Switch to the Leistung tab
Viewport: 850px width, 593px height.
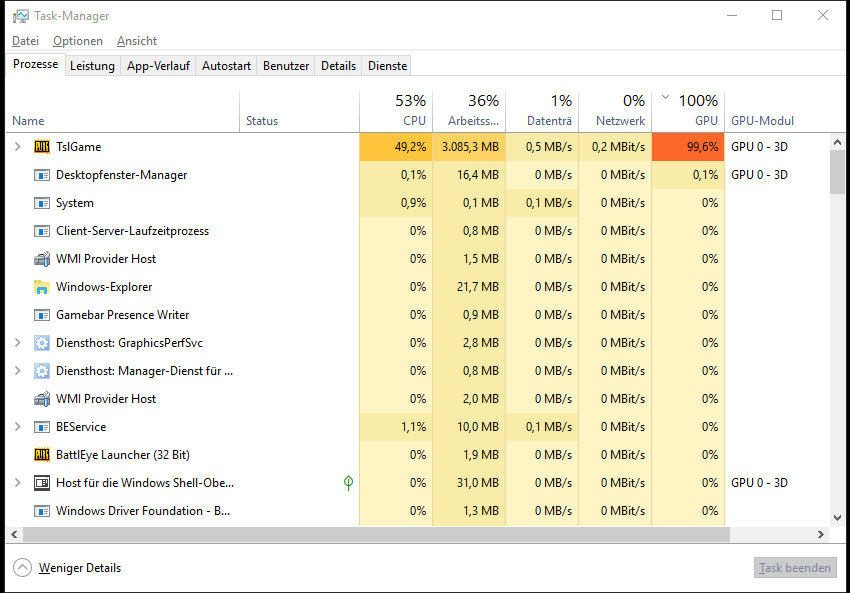pyautogui.click(x=92, y=66)
